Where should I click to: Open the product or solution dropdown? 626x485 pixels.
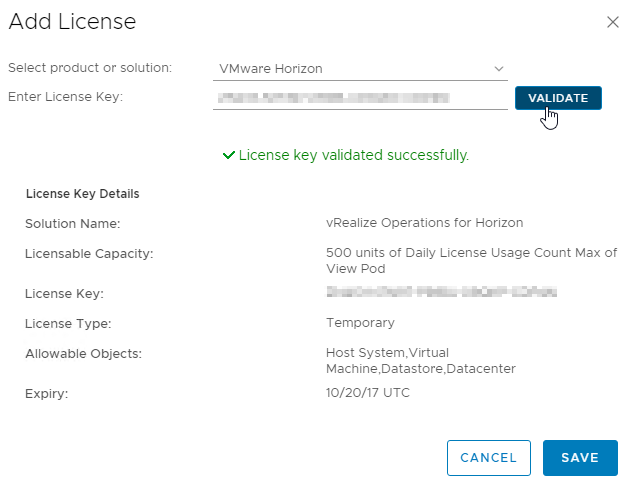coord(360,69)
